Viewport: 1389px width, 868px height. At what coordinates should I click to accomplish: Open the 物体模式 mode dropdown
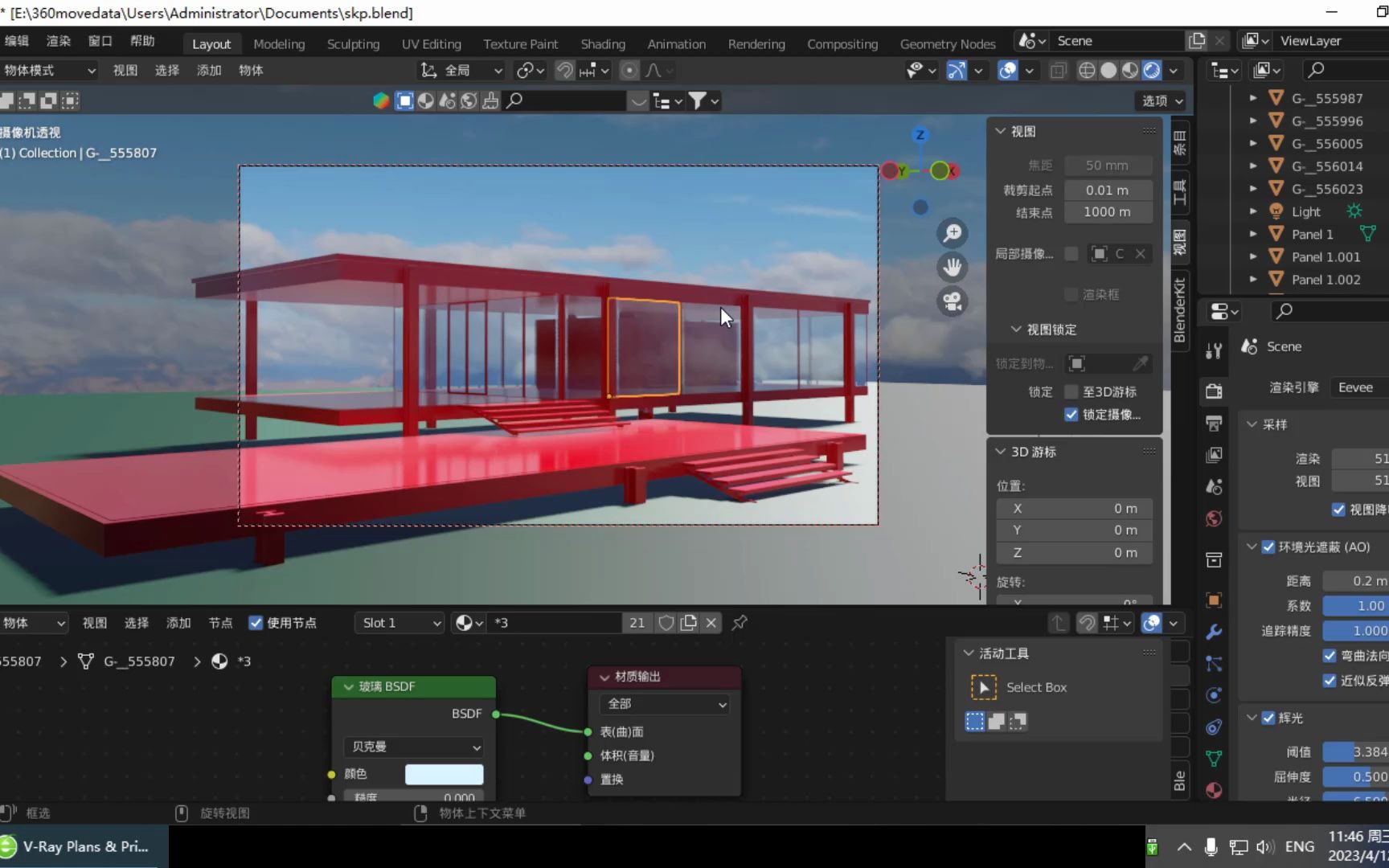50,70
